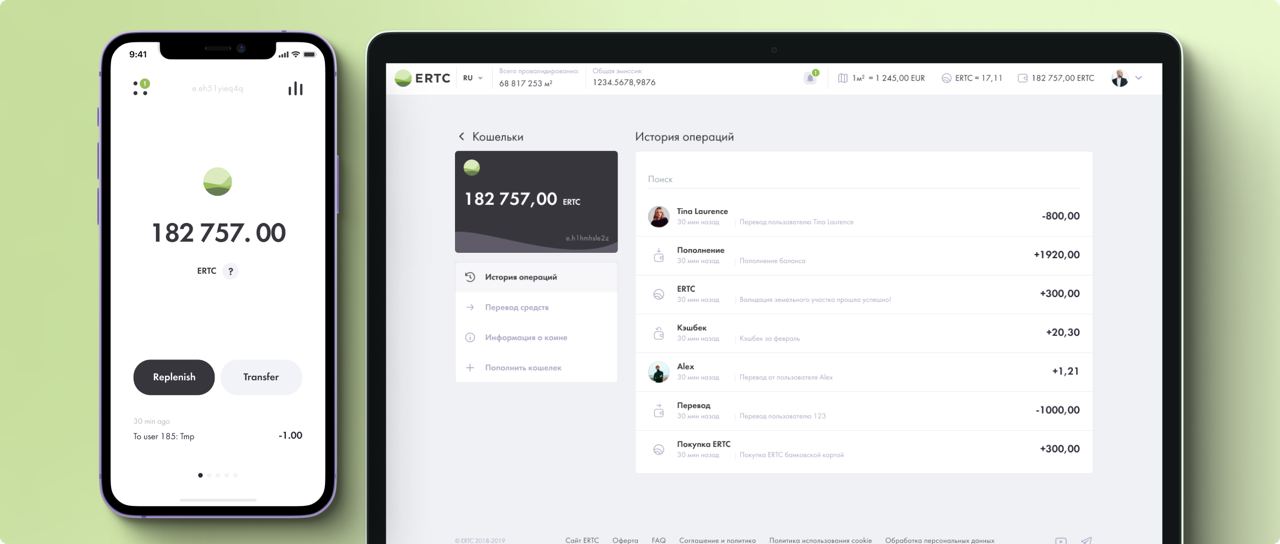Click the +1,21 amount from Alex
Screen dimensions: 1280x544
point(1065,372)
